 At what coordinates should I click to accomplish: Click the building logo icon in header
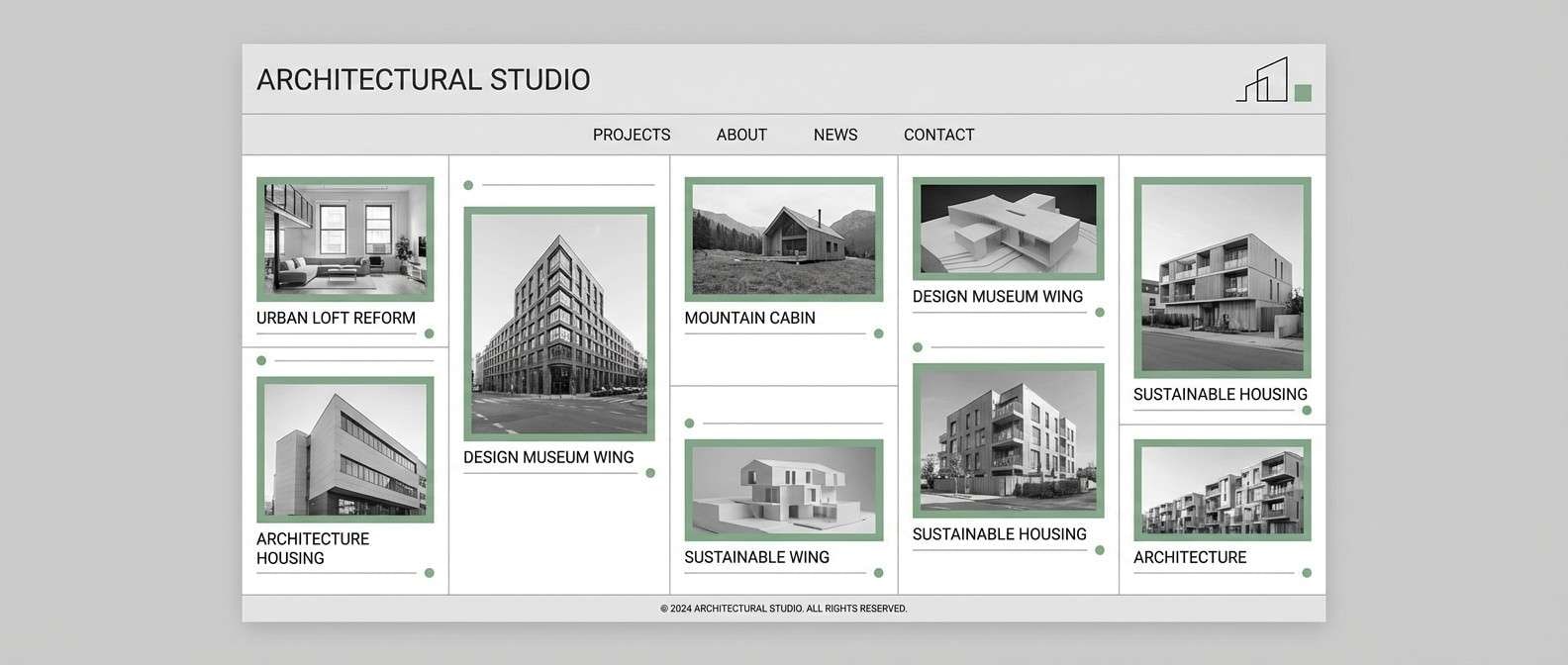point(1273,79)
